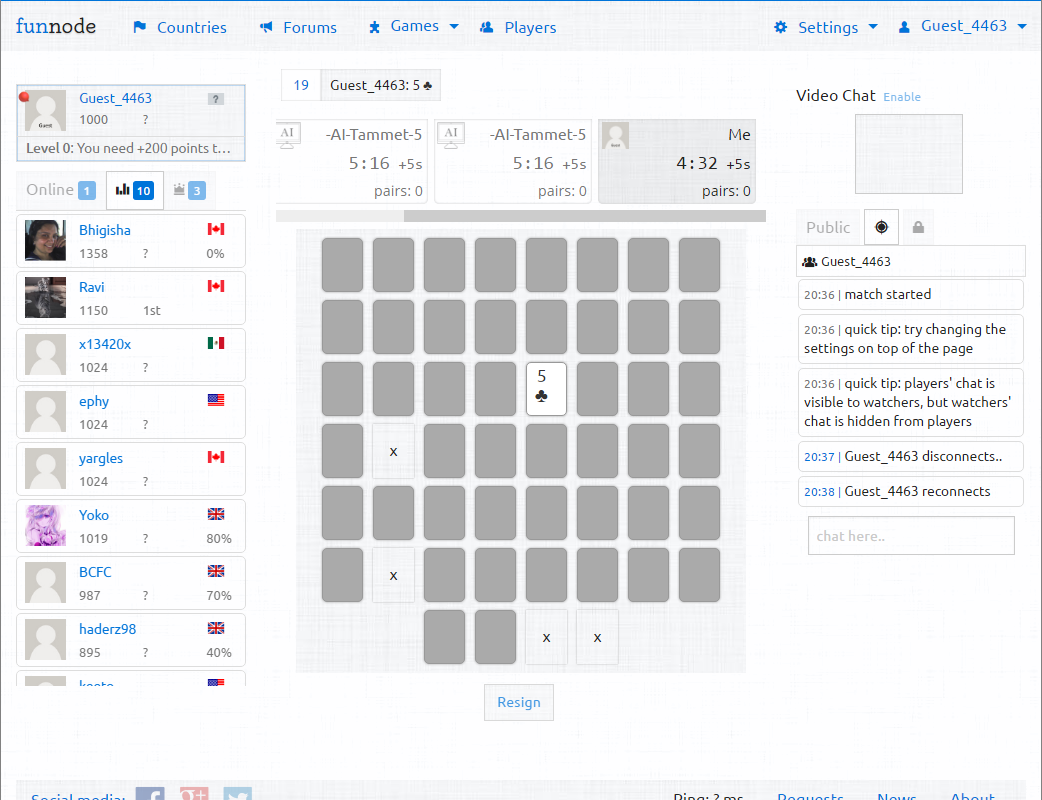Focus the 'chat here..' input field

[x=911, y=536]
